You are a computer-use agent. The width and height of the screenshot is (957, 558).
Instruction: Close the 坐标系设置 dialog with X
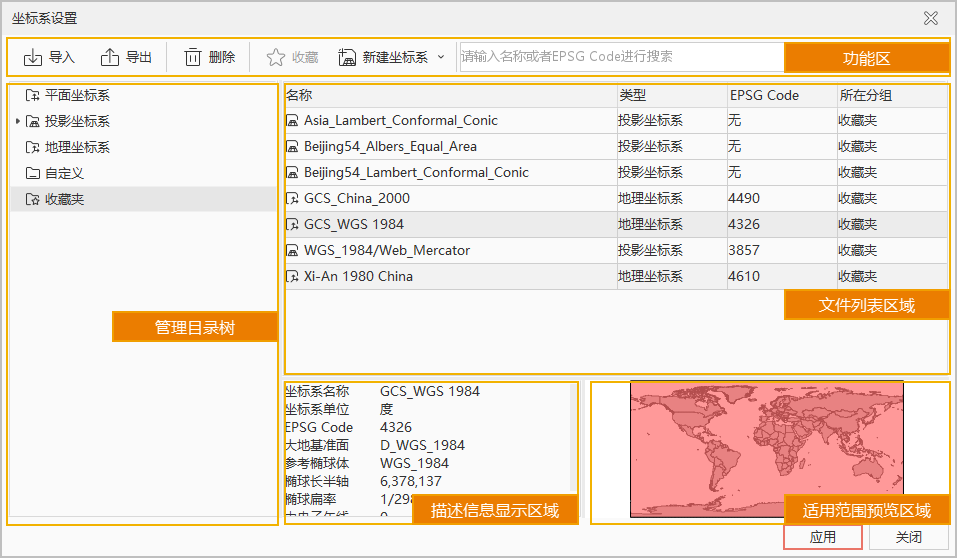click(x=931, y=18)
